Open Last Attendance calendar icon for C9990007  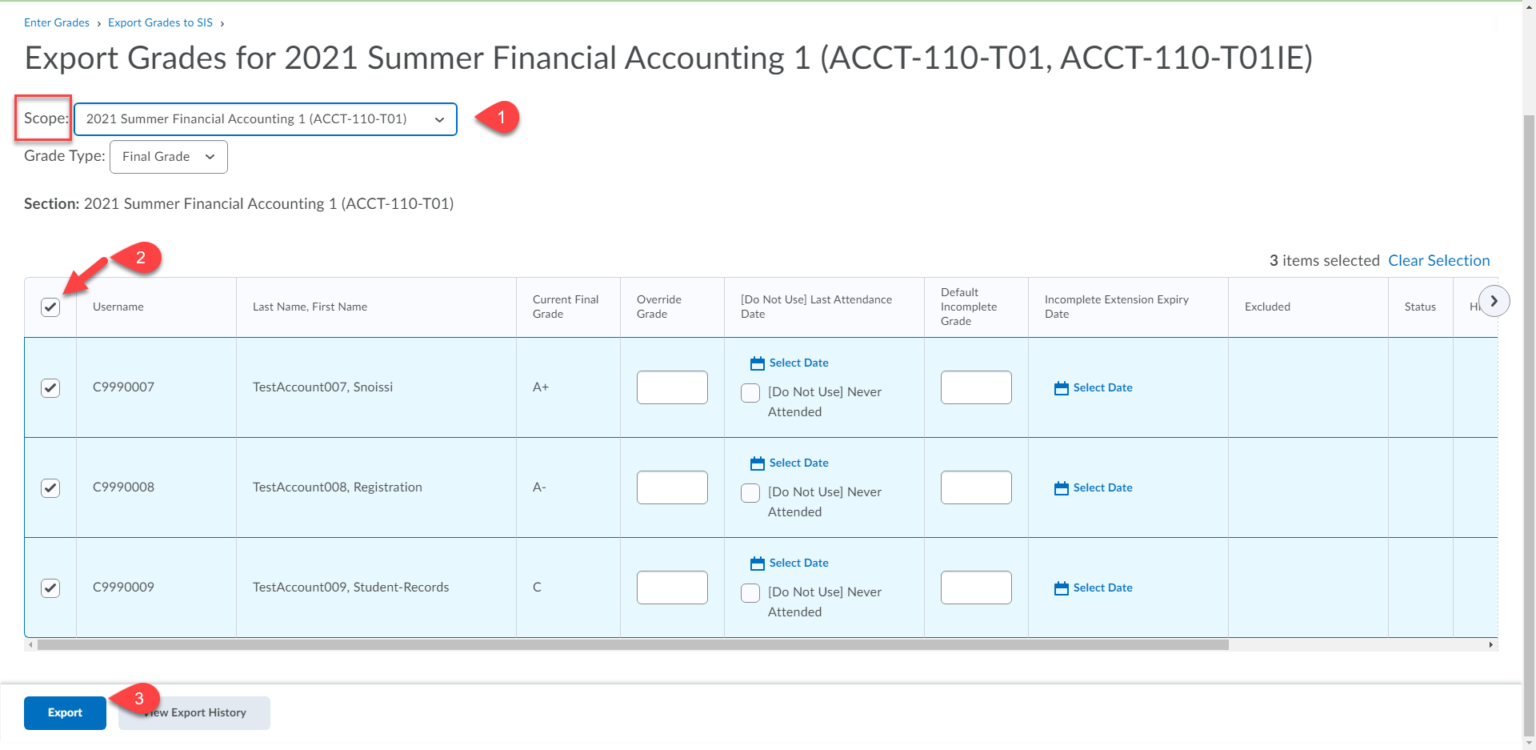pos(757,364)
